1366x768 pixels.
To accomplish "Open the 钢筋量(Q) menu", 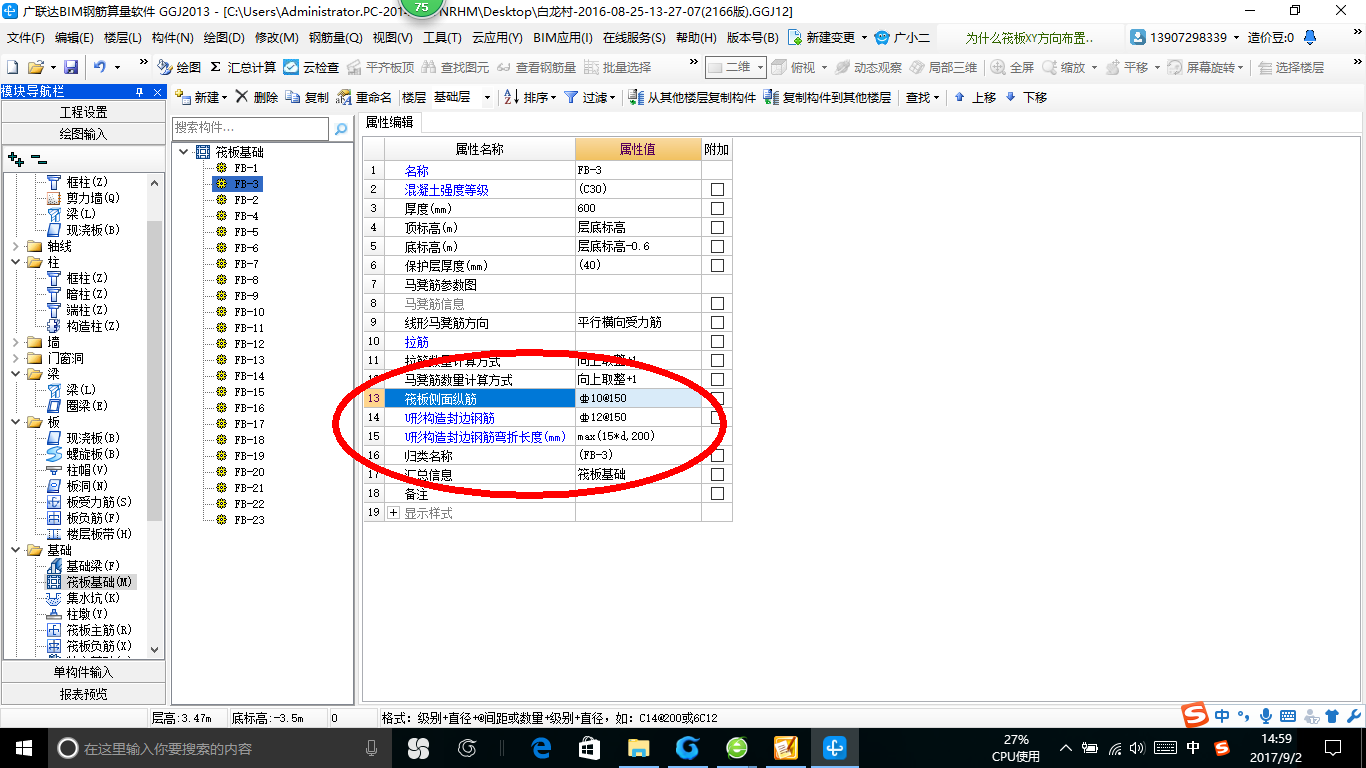I will click(x=335, y=38).
